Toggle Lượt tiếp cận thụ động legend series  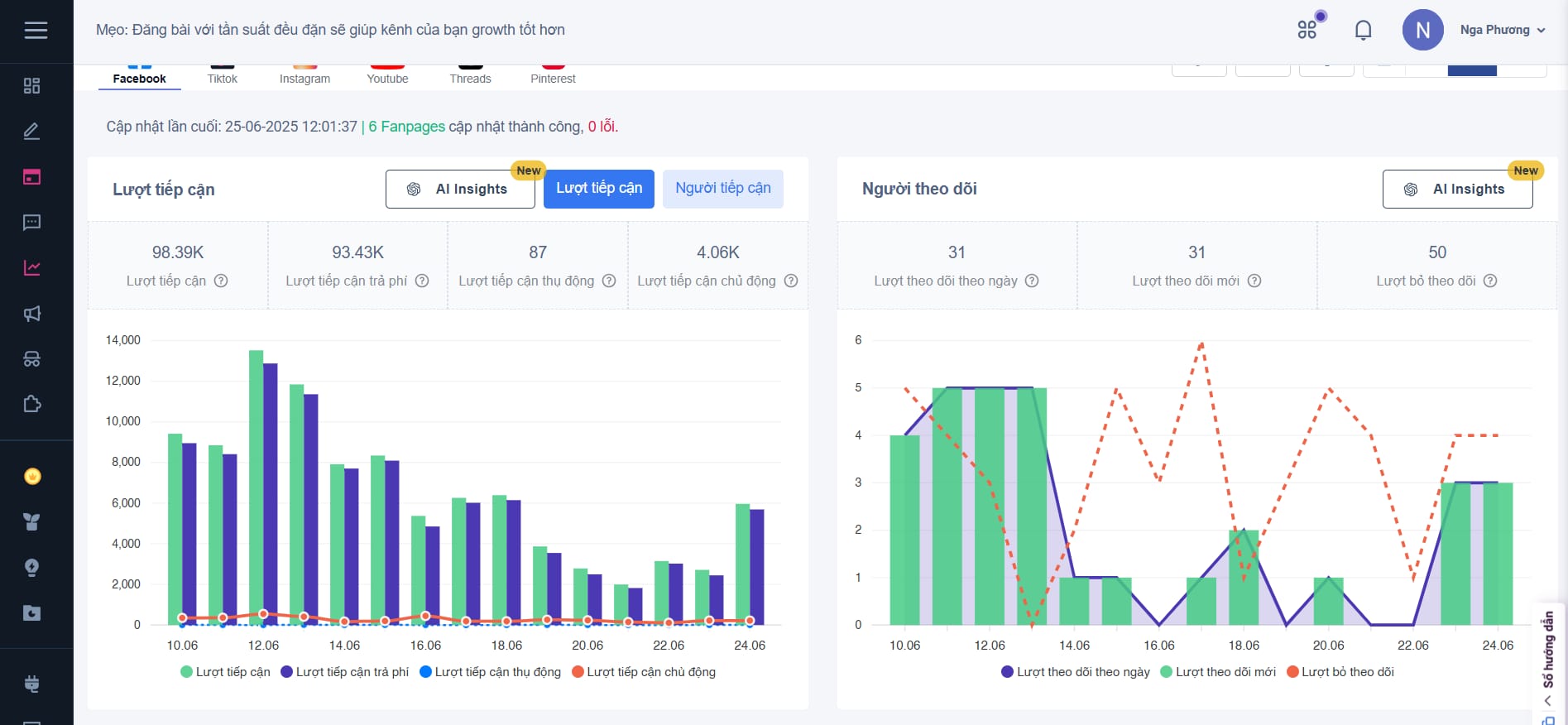point(491,672)
